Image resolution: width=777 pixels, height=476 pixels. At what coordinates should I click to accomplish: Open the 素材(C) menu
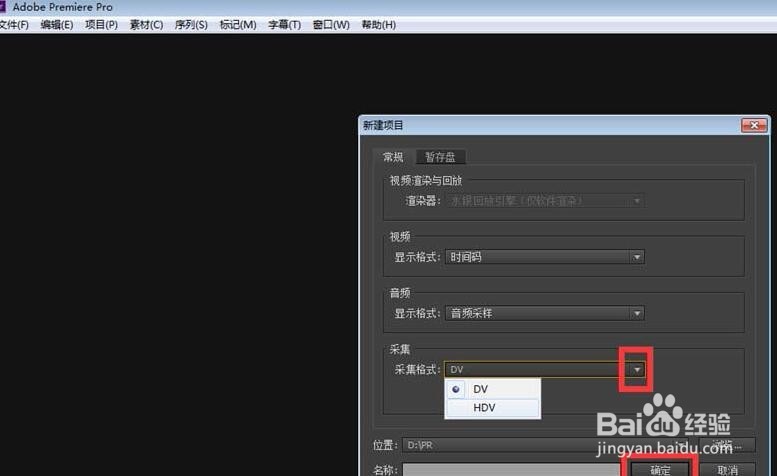(146, 25)
